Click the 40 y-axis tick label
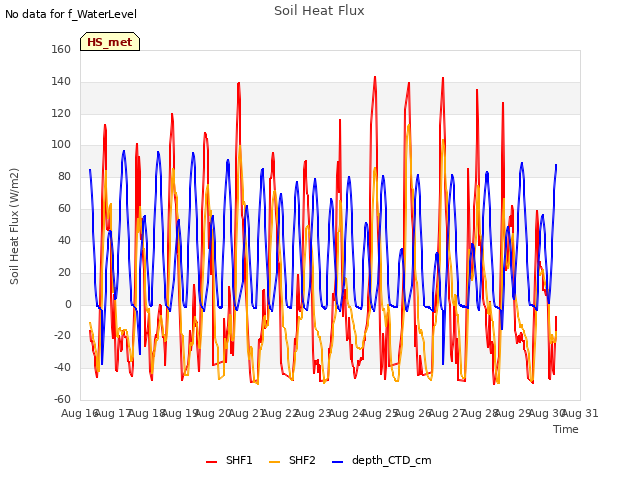This screenshot has height=480, width=640. [64, 240]
